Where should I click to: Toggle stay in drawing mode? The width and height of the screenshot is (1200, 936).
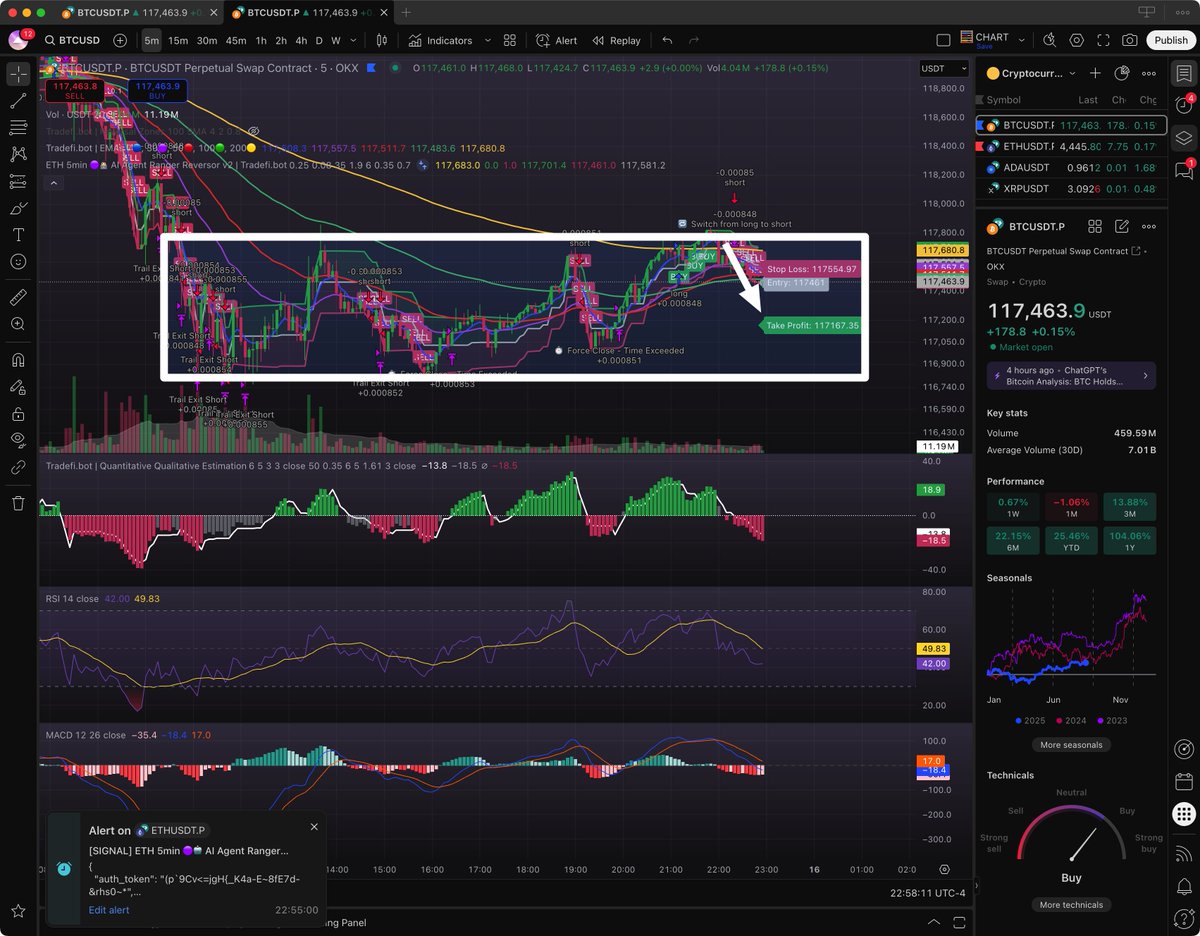coord(18,387)
